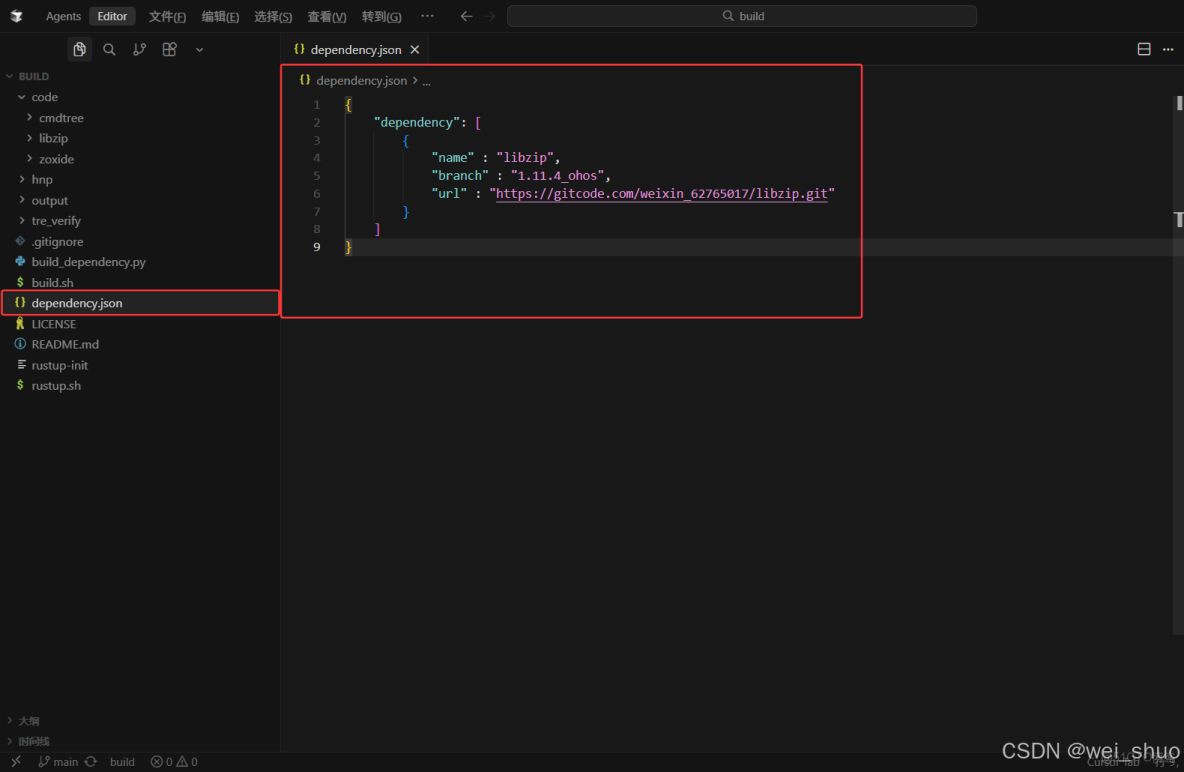Click the more actions ellipsis icon top right
The height and width of the screenshot is (772, 1184).
coord(1168,48)
